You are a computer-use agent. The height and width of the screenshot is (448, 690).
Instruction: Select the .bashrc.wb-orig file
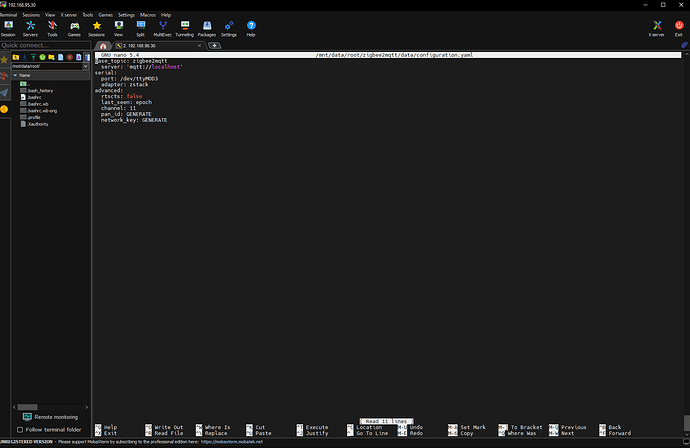[39, 111]
